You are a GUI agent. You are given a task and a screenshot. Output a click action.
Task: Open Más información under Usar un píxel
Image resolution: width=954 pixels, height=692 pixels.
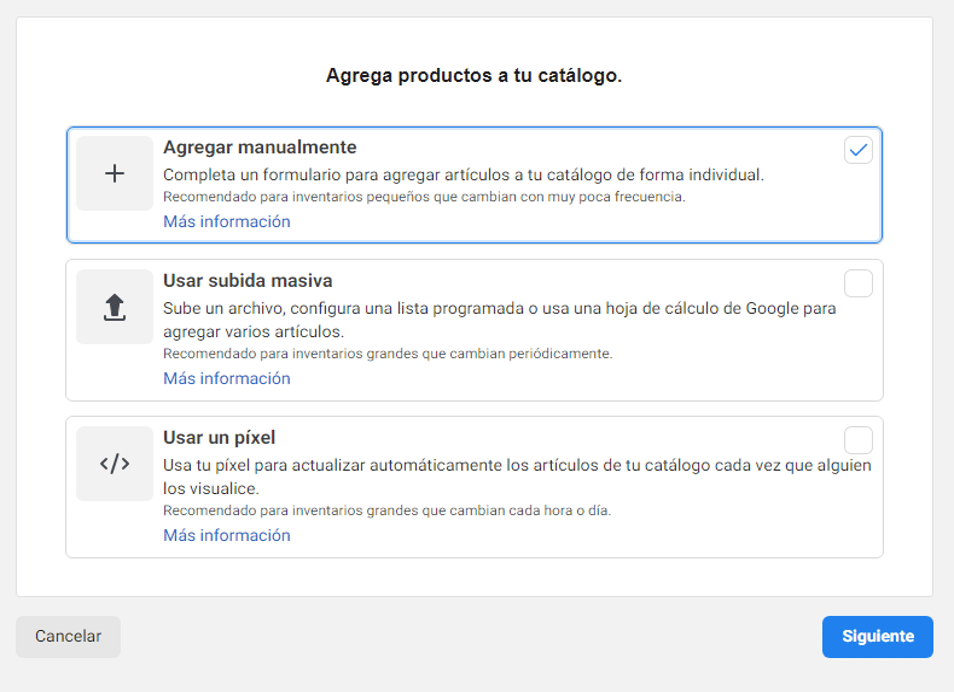(x=227, y=536)
